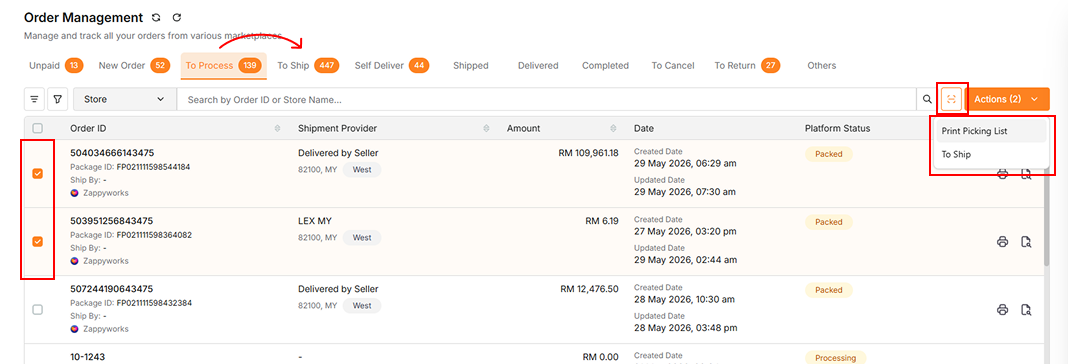This screenshot has width=1068, height=364.
Task: Switch to the Others tab
Action: [x=821, y=65]
